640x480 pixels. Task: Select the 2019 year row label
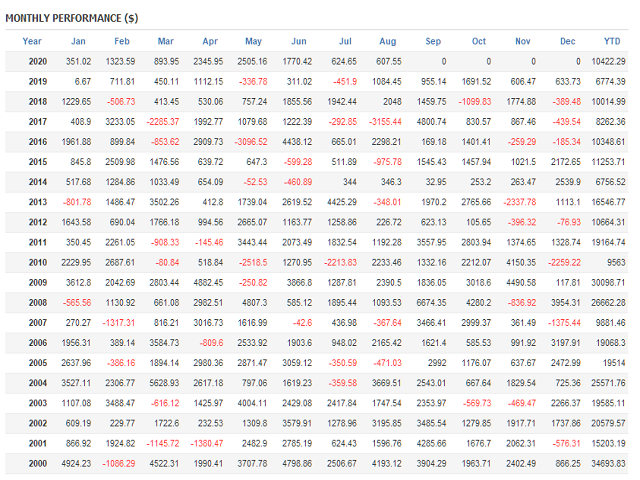[38, 82]
